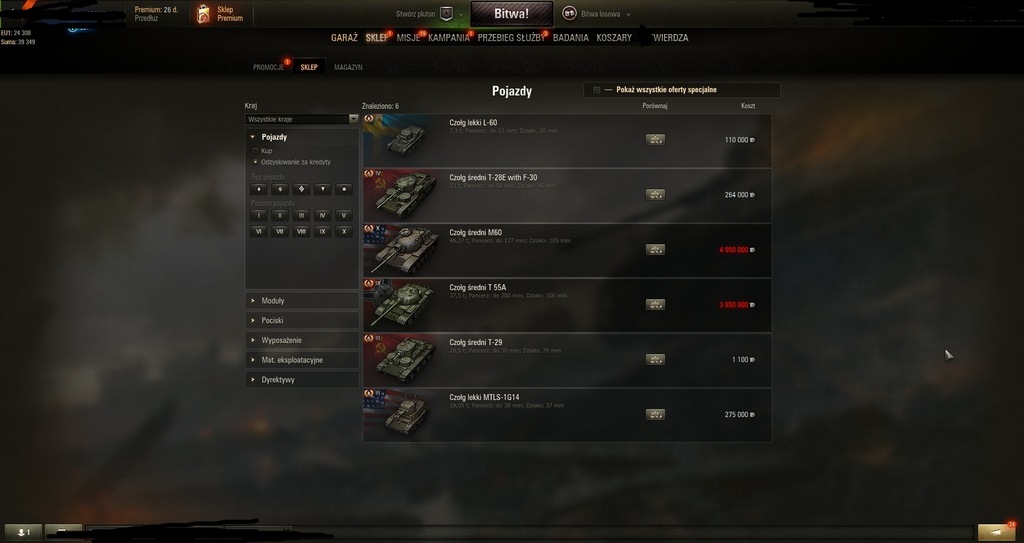Select the Kup radio option
The width and height of the screenshot is (1024, 543).
point(255,150)
